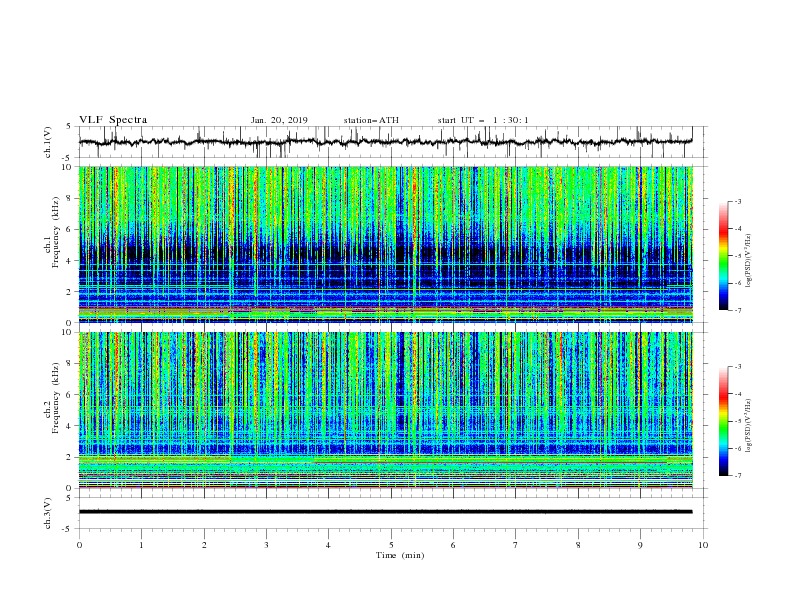Click time axis tick label '8'
The width and height of the screenshot is (792, 612).
coord(578,545)
